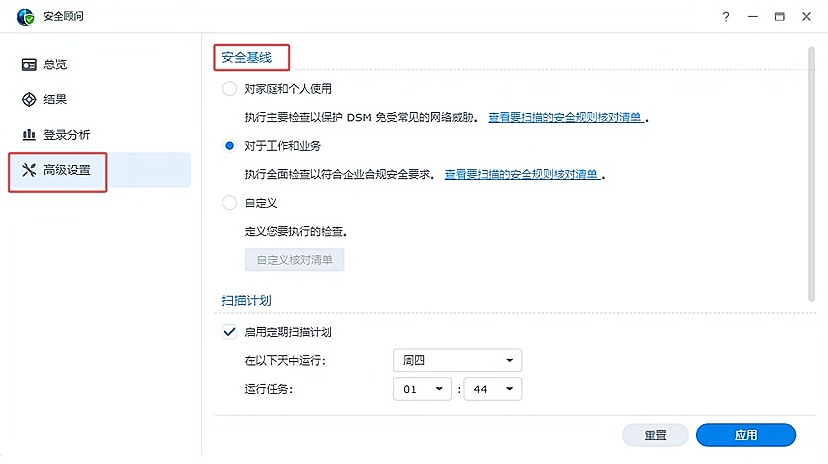Open the help question mark icon

[x=725, y=16]
